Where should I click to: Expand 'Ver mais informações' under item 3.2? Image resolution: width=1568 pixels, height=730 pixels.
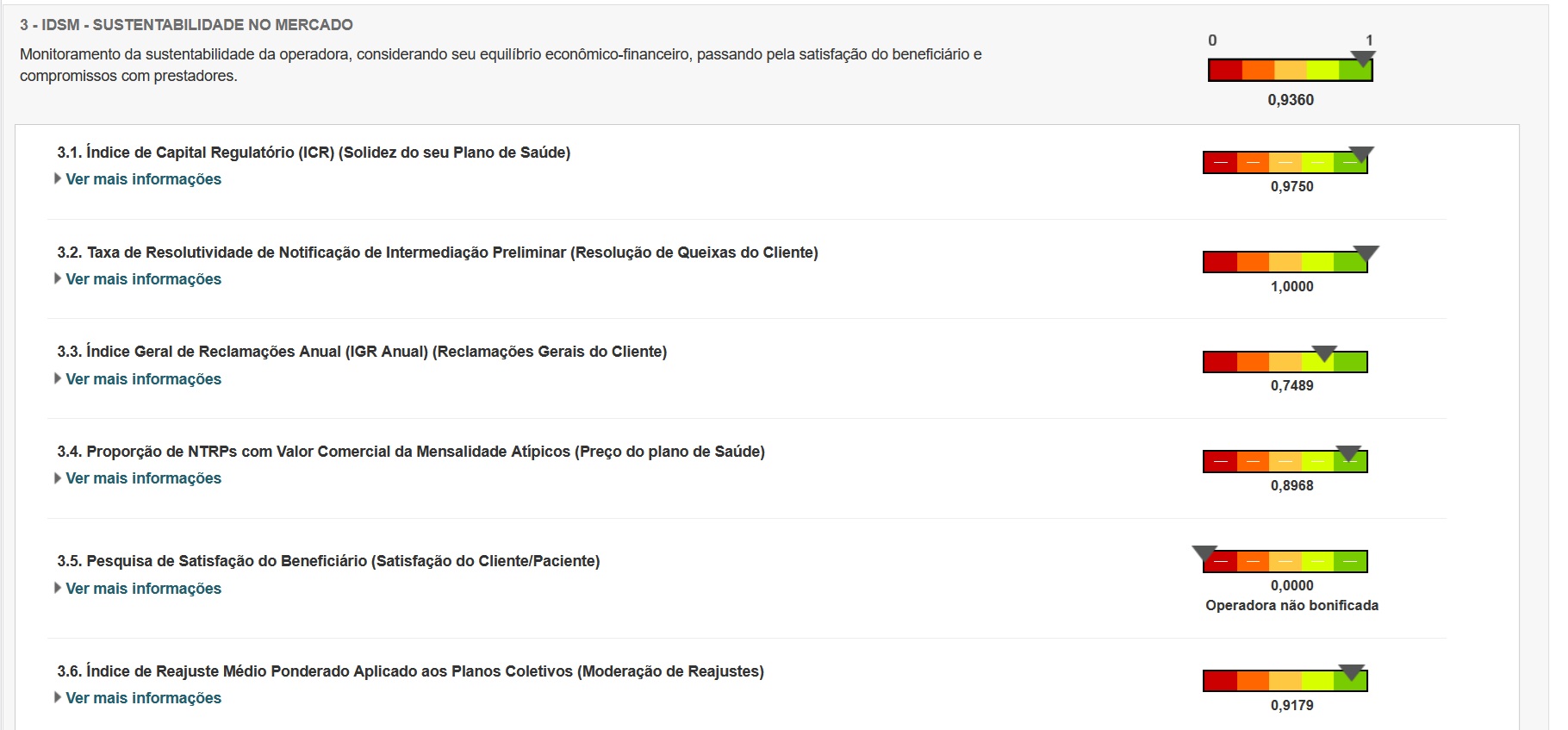coord(144,279)
